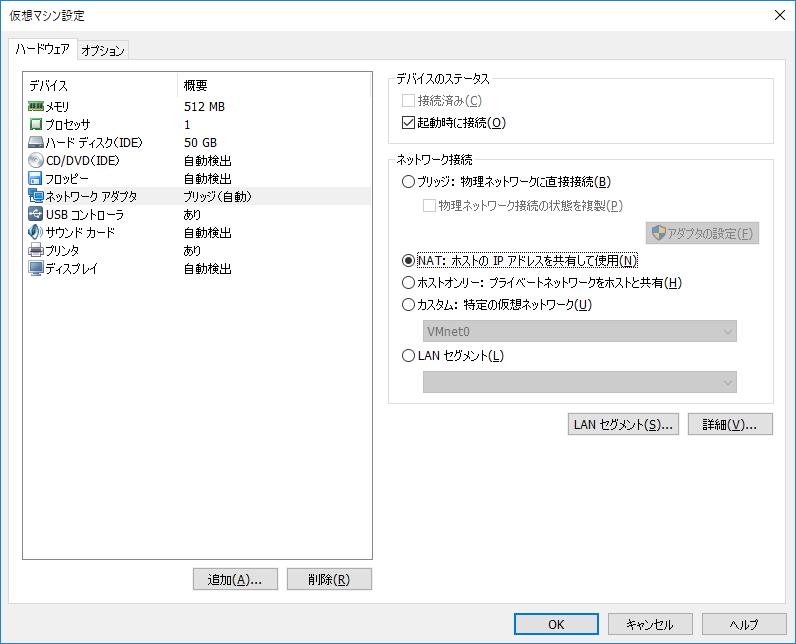Click the ブリッジ(自動) summary value
This screenshot has width=796, height=644.
(217, 196)
